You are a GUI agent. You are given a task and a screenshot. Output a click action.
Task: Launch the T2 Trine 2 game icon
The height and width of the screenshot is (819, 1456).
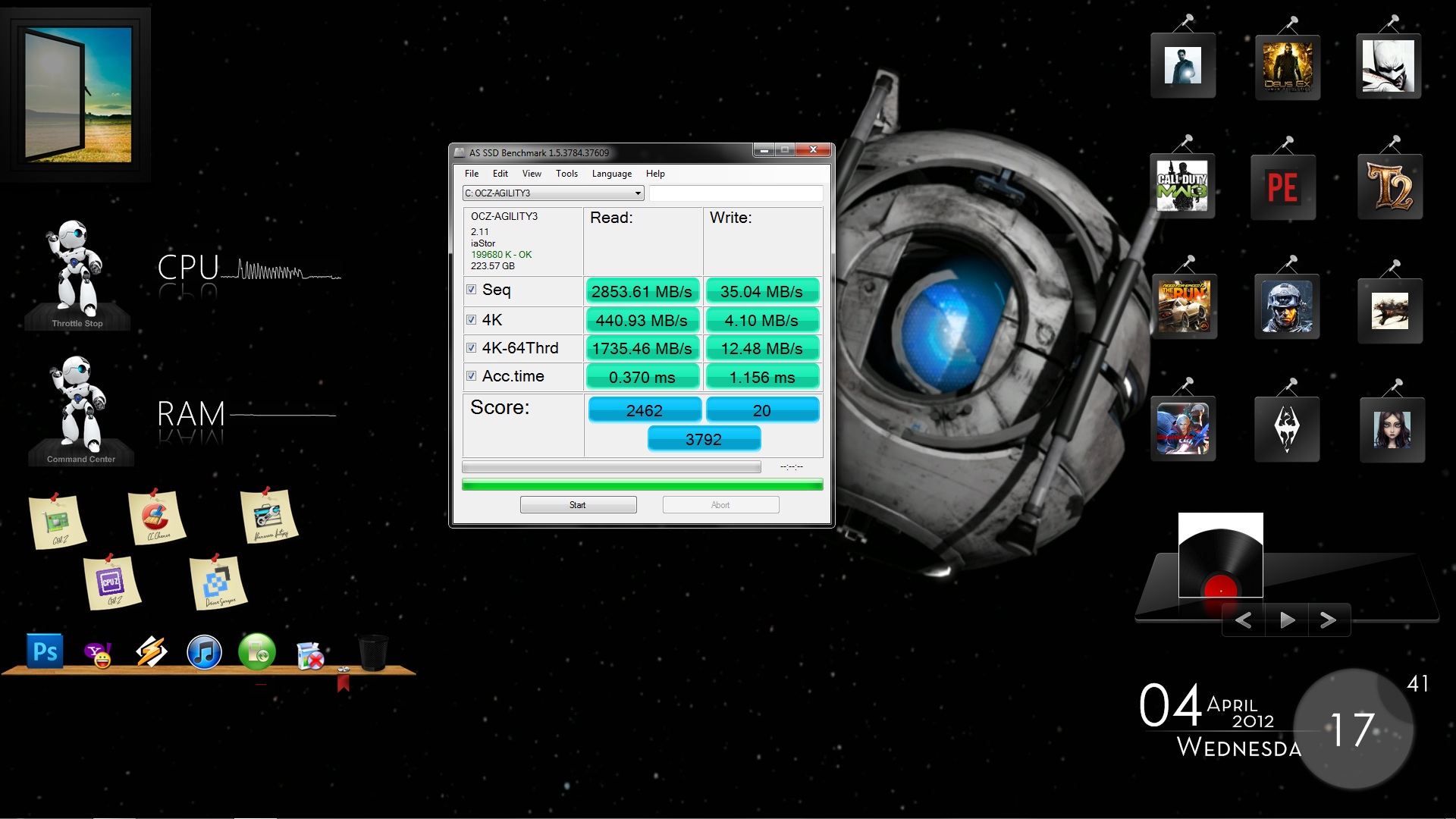(1390, 187)
